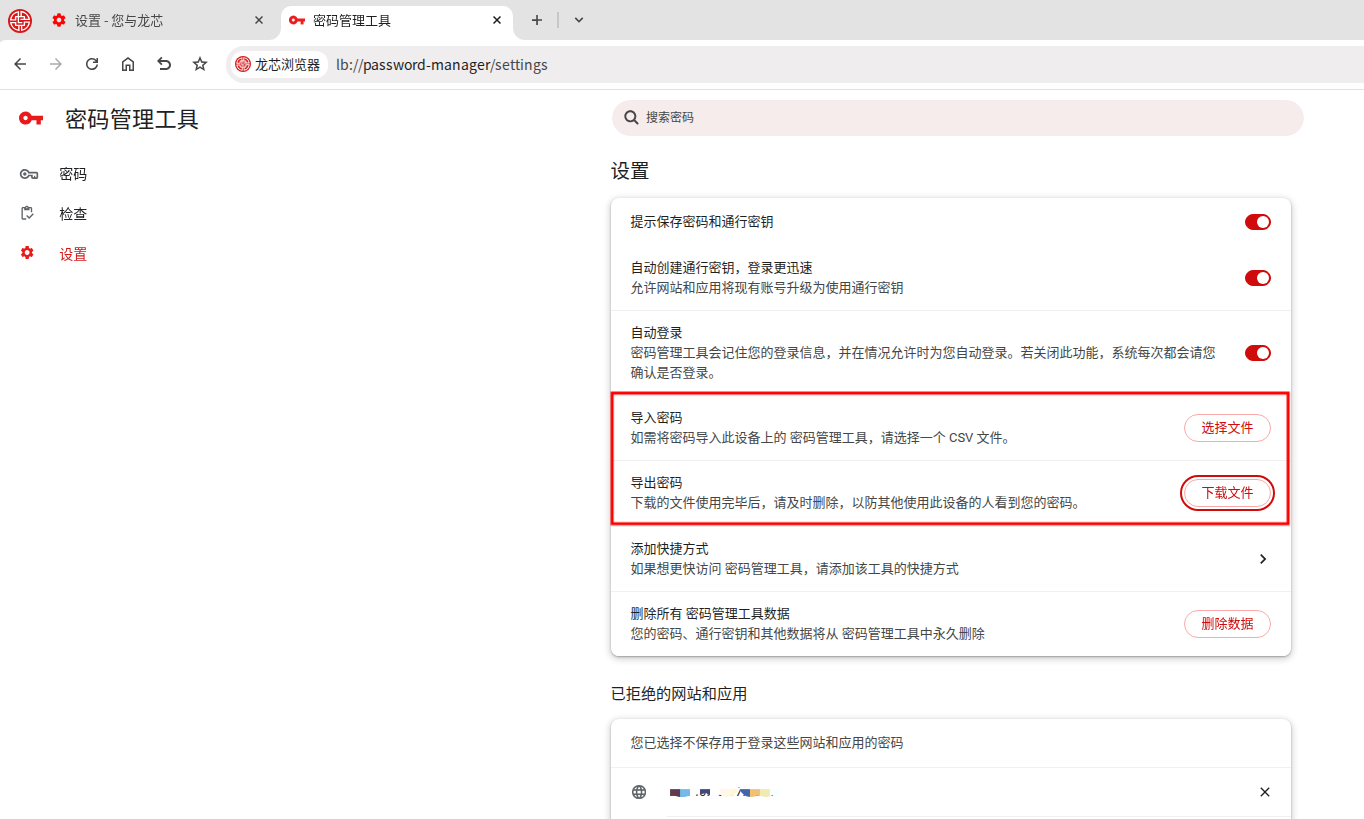The height and width of the screenshot is (819, 1364).
Task: Click the browser back arrow icon
Action: (20, 64)
